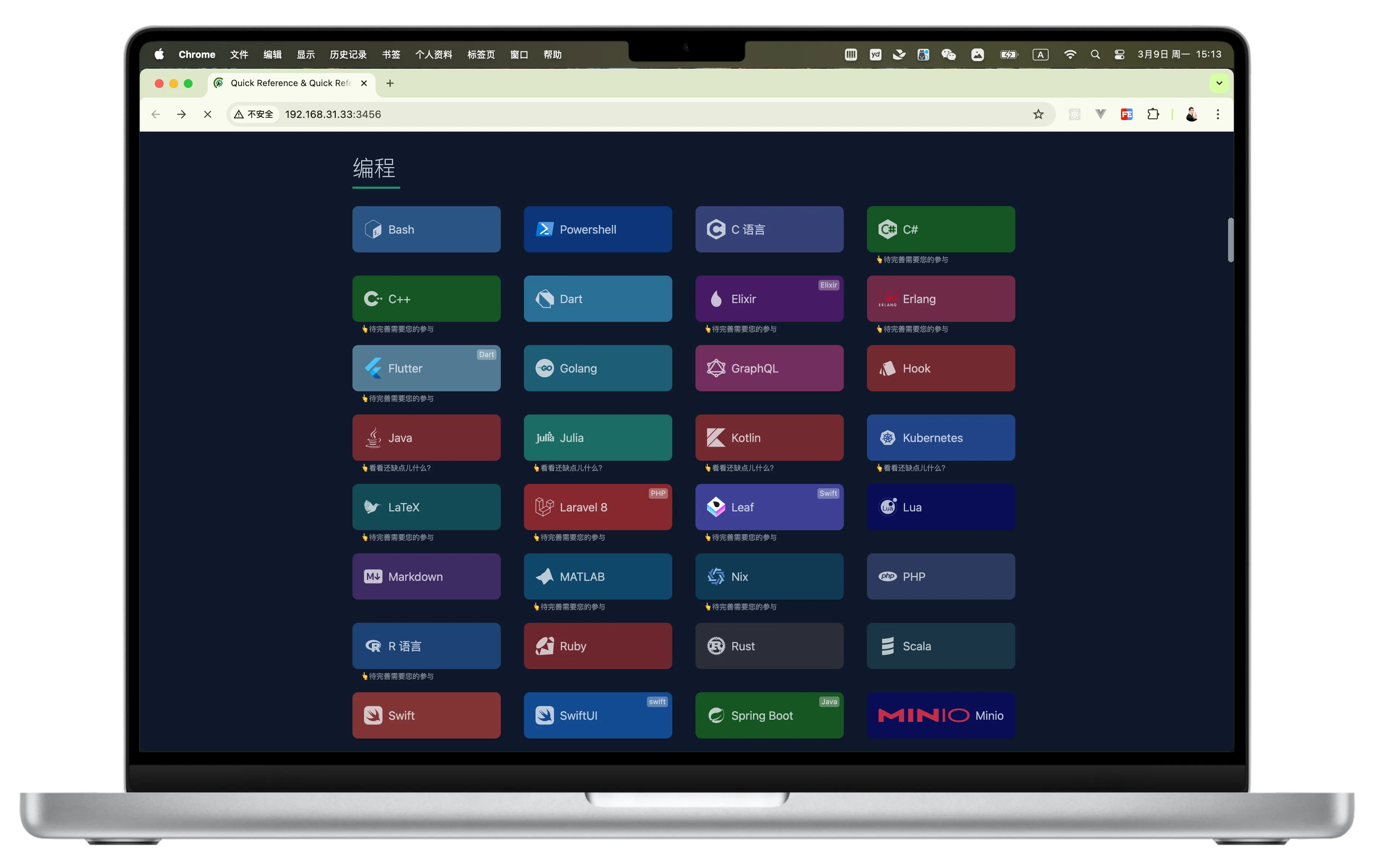Open the R 语言 reference card
Image resolution: width=1375 pixels, height=868 pixels.
(x=426, y=646)
